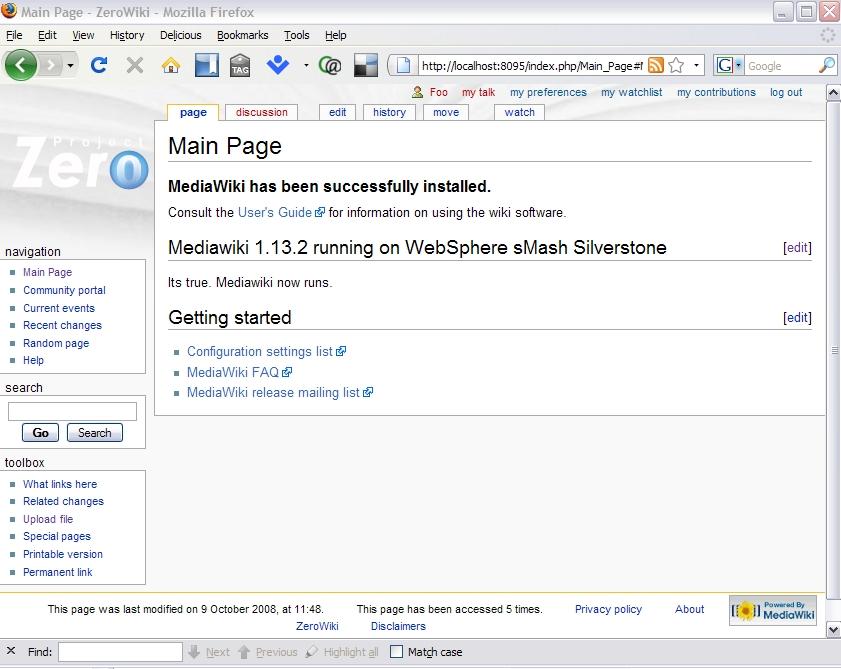Screen dimensions: 841x669
Task: Click the scrollbar down arrow
Action: [833, 629]
